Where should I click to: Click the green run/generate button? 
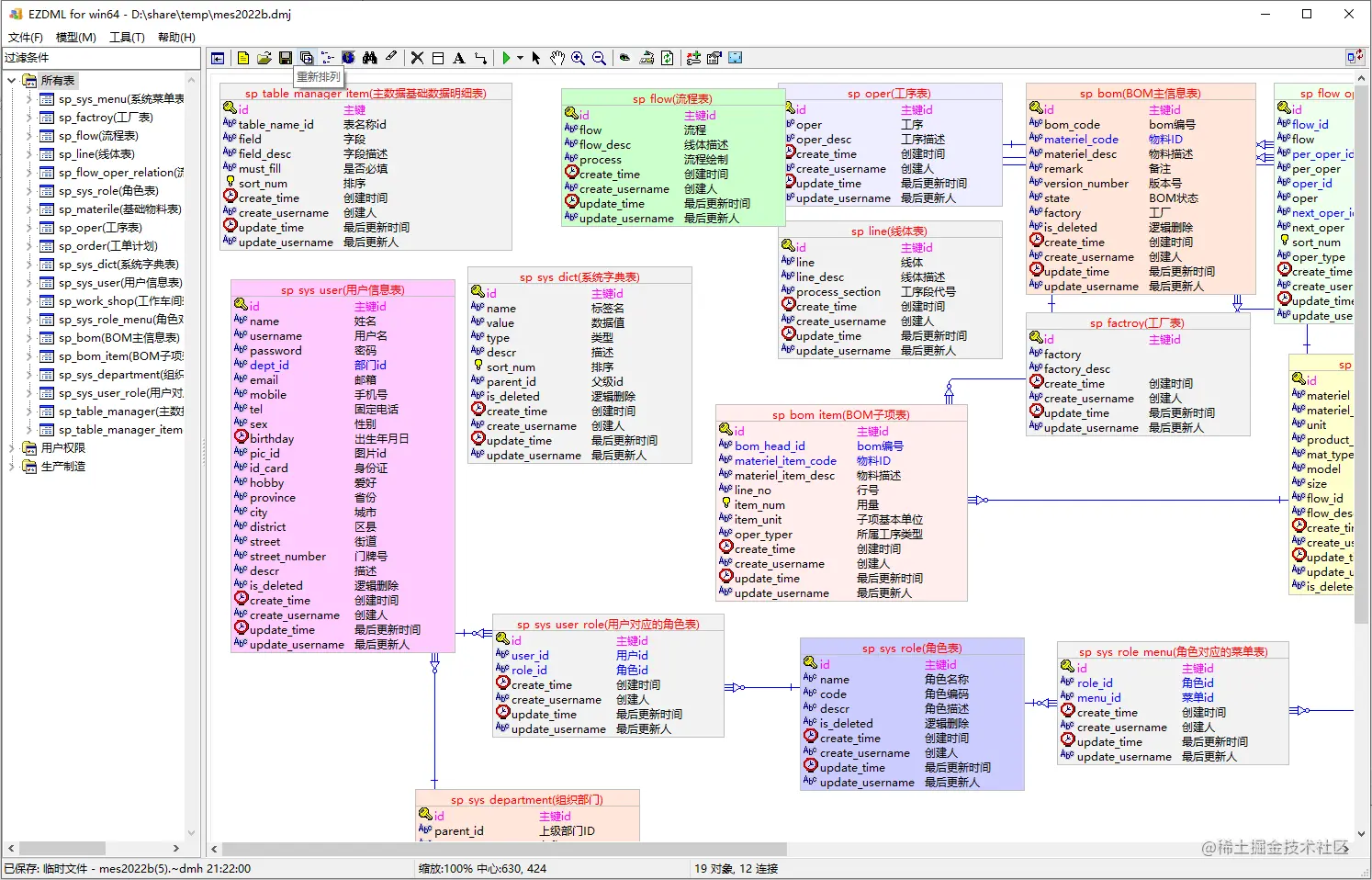(x=508, y=58)
